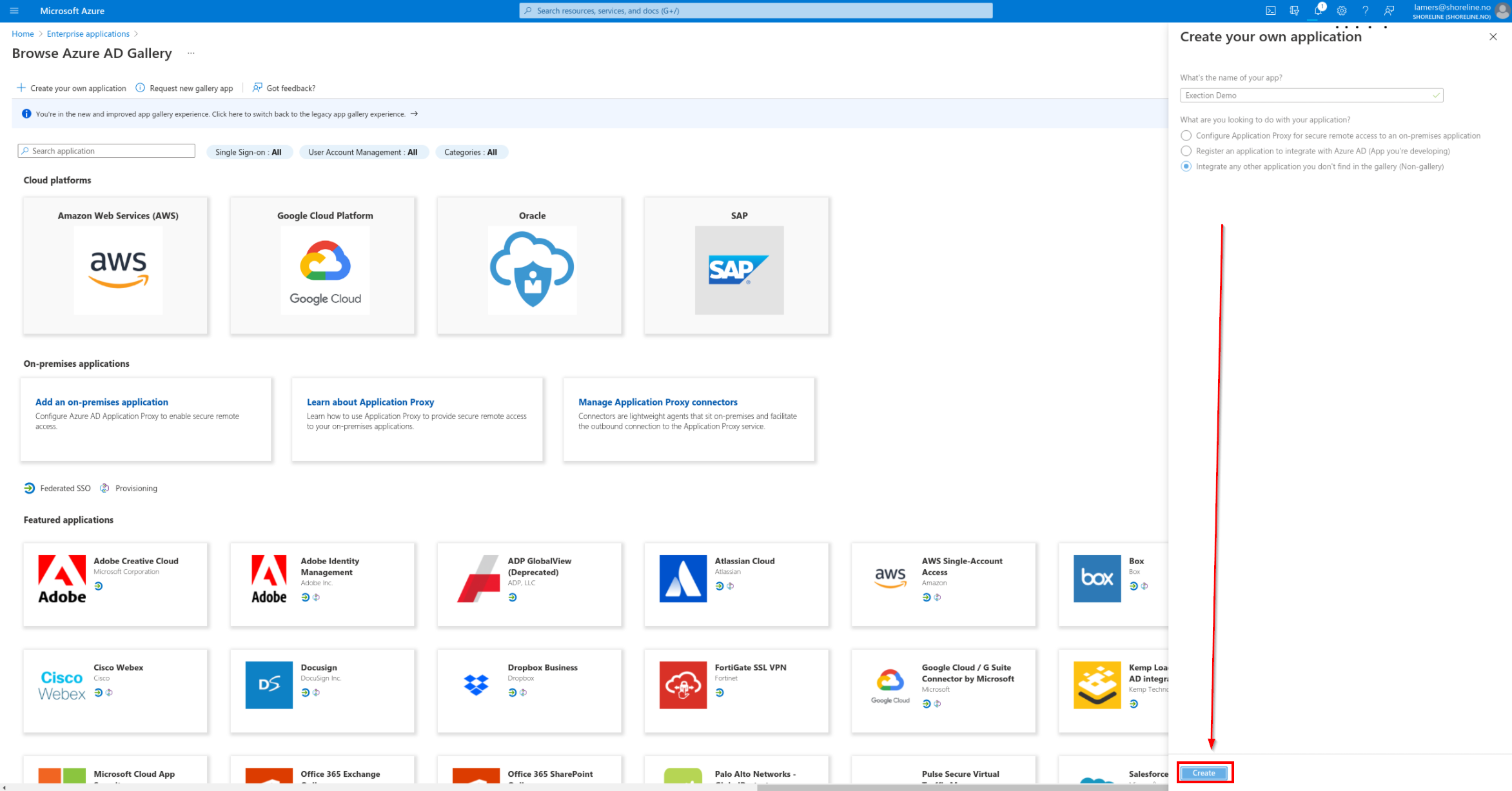Open the account avatar menu
This screenshot has width=1512, height=791.
point(1502,11)
